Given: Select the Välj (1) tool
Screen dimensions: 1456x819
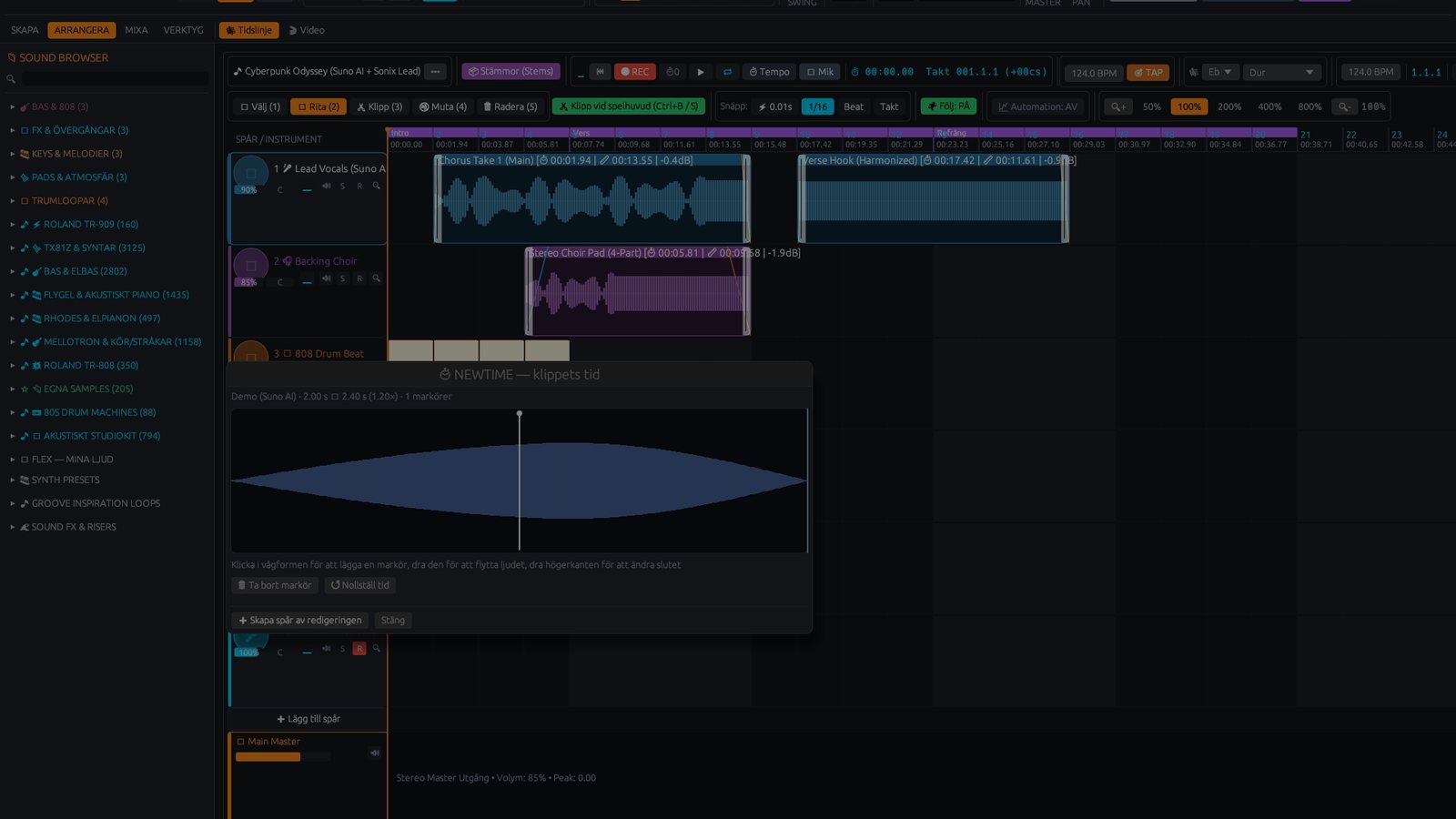Looking at the screenshot, I should tap(260, 106).
